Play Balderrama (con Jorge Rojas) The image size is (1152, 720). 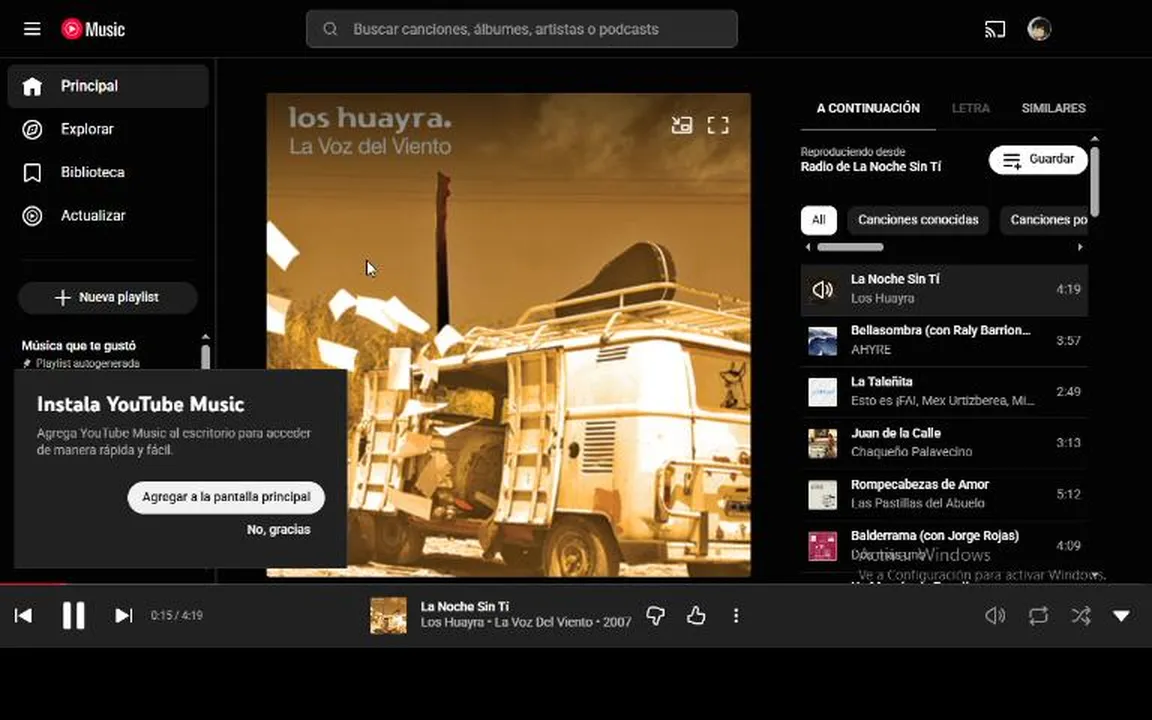coord(944,547)
